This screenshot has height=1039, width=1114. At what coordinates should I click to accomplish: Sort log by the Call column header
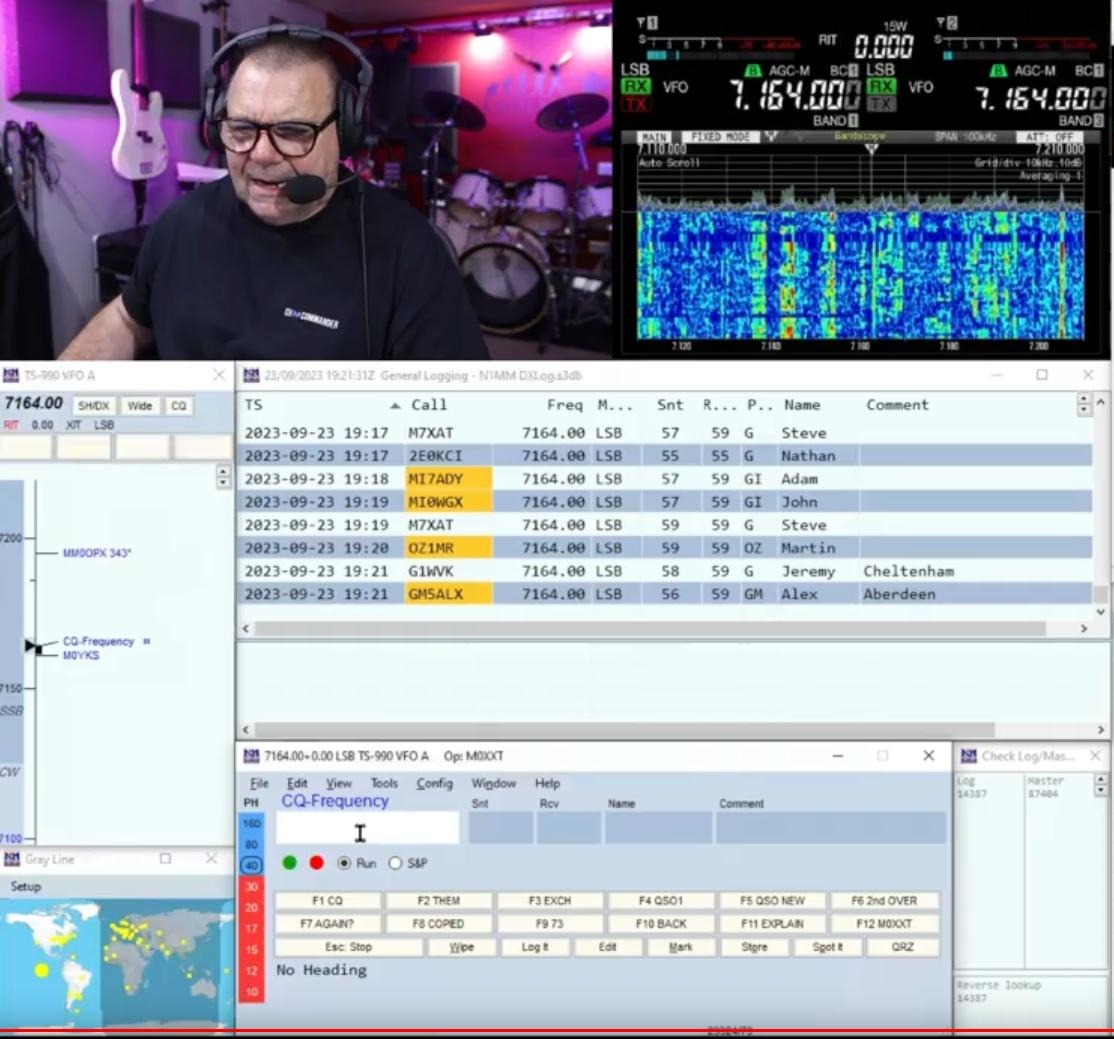point(429,405)
